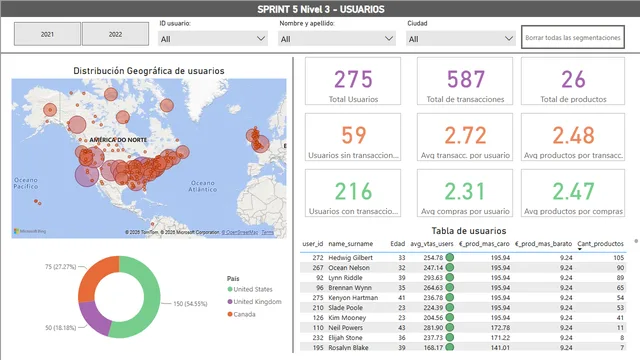Image resolution: width=640 pixels, height=360 pixels.
Task: Sort table by user_id column header
Action: pos(313,244)
